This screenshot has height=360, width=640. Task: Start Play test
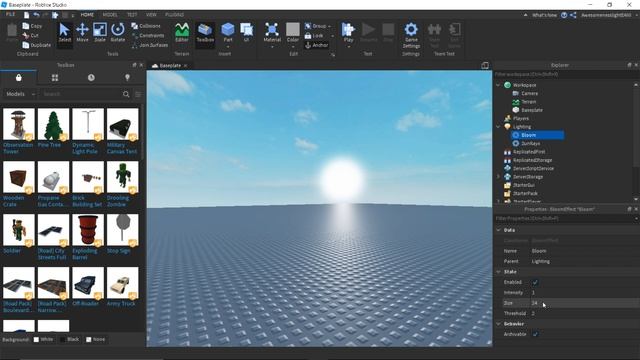pyautogui.click(x=348, y=33)
